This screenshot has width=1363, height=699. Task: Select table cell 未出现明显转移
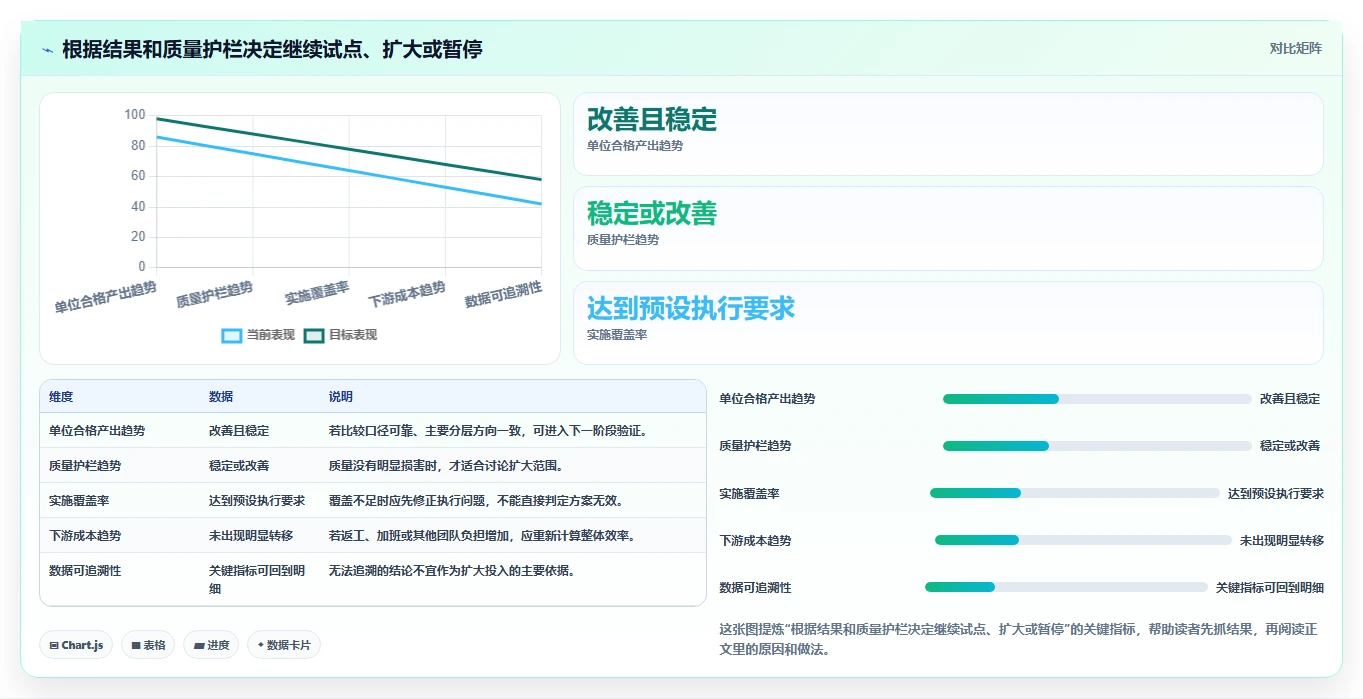[251, 535]
